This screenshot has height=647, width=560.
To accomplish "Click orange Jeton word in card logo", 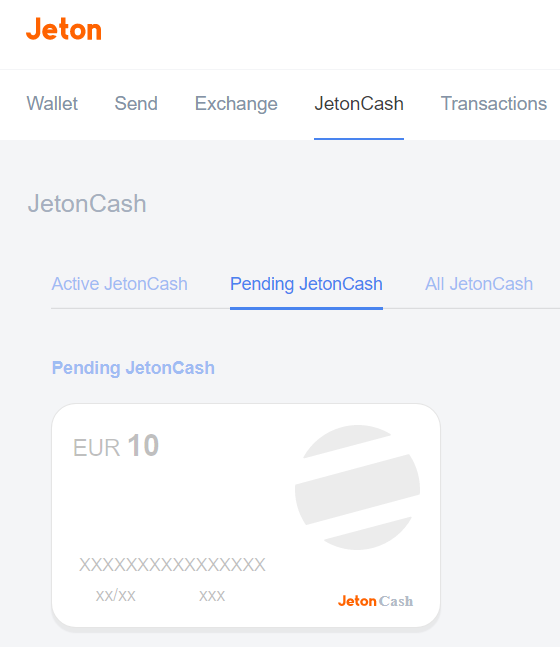I will click(357, 601).
